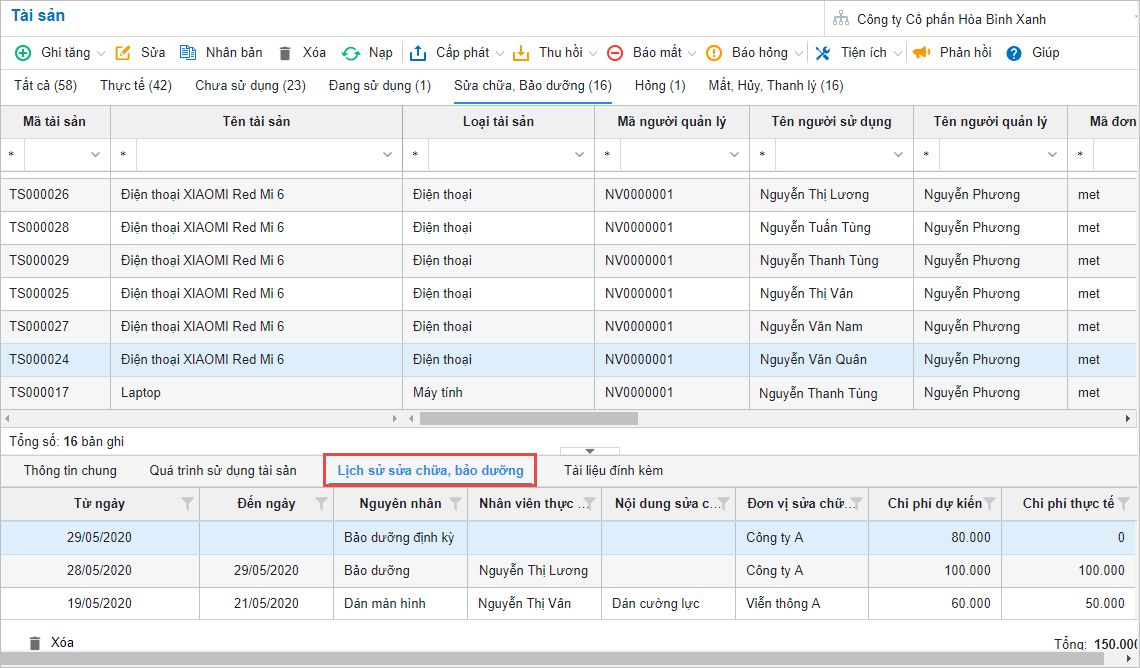Click the Giúp help question icon
The height and width of the screenshot is (668, 1140).
coord(1014,53)
